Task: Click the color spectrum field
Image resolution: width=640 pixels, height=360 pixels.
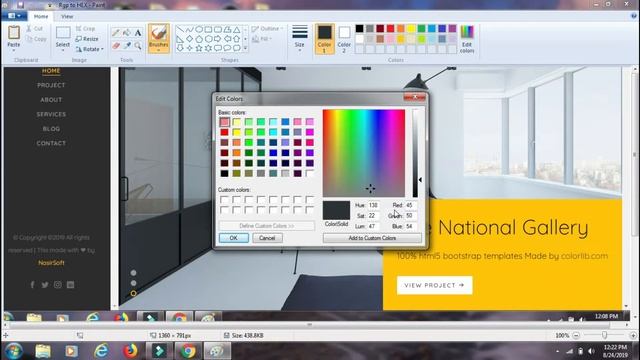Action: click(364, 153)
